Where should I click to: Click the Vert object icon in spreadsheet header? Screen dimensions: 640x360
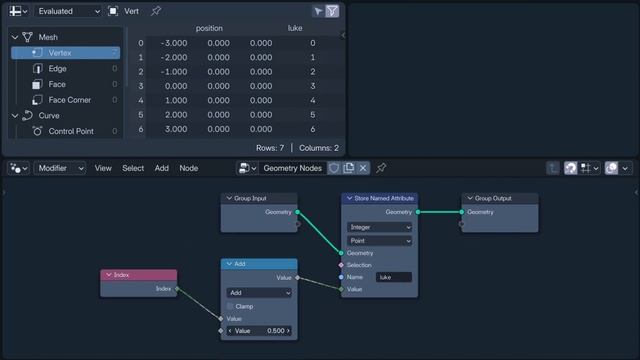[x=113, y=11]
